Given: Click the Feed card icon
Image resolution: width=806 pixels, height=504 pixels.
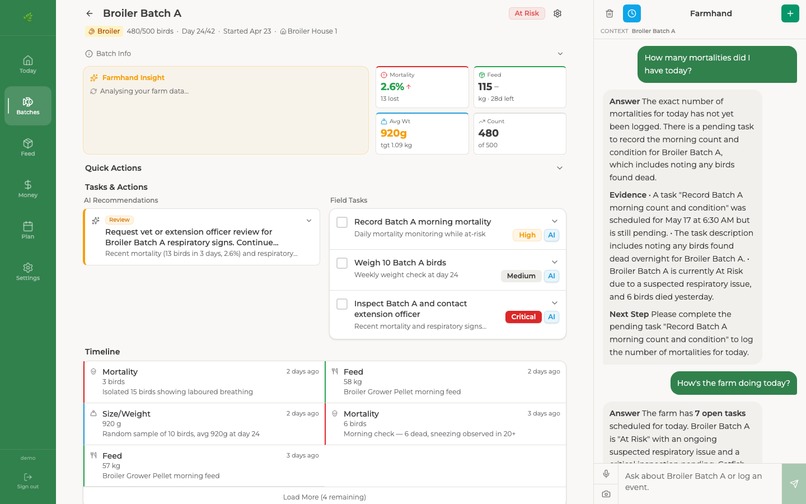Looking at the screenshot, I should click(x=482, y=75).
